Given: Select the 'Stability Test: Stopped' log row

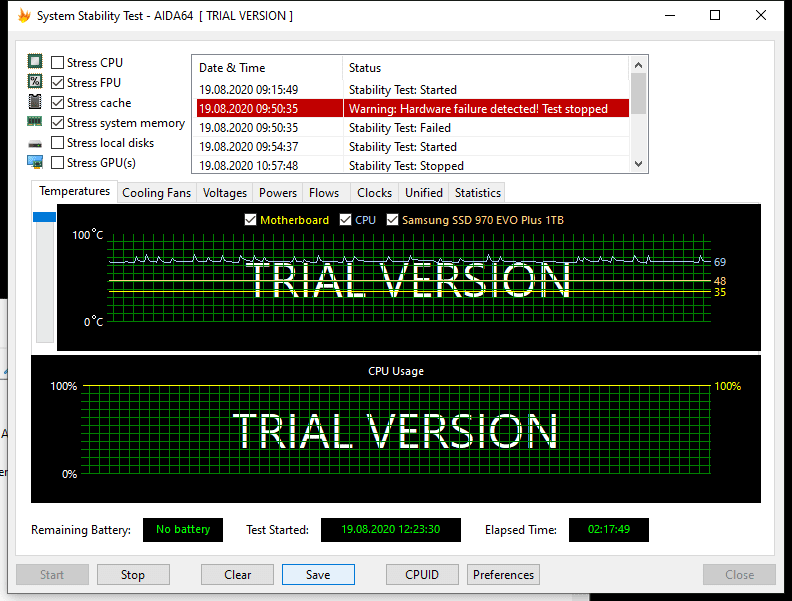Looking at the screenshot, I should [413, 165].
